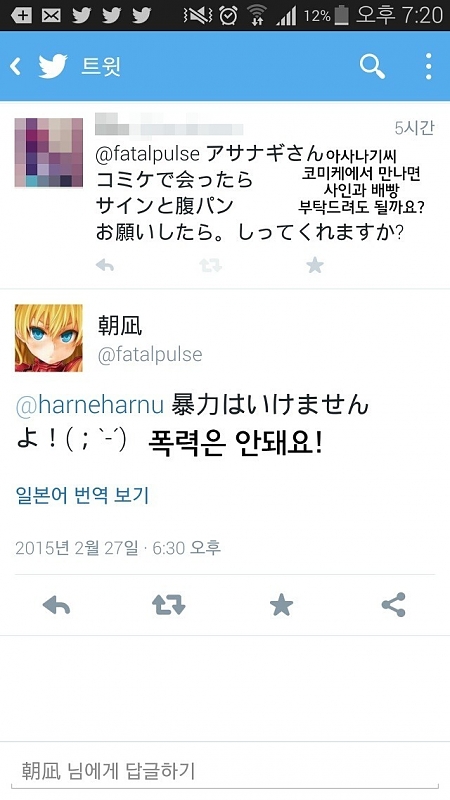The image size is (450, 800).
Task: Favorite 朝凪's tweet with the large star
Action: [281, 605]
